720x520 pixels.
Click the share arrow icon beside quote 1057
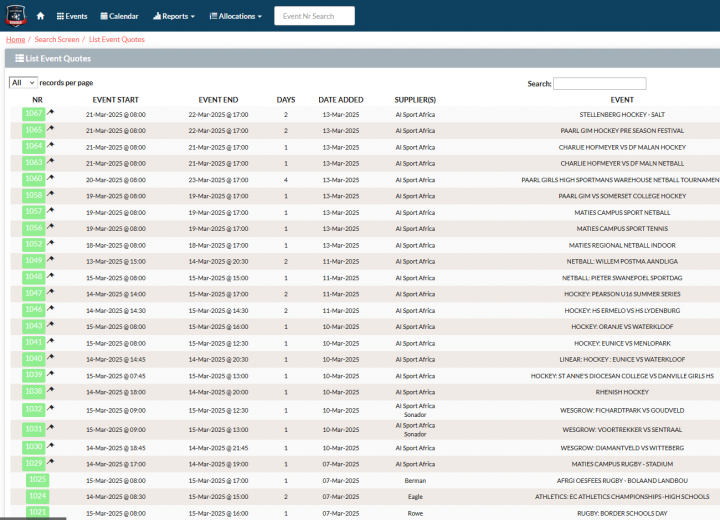point(51,210)
